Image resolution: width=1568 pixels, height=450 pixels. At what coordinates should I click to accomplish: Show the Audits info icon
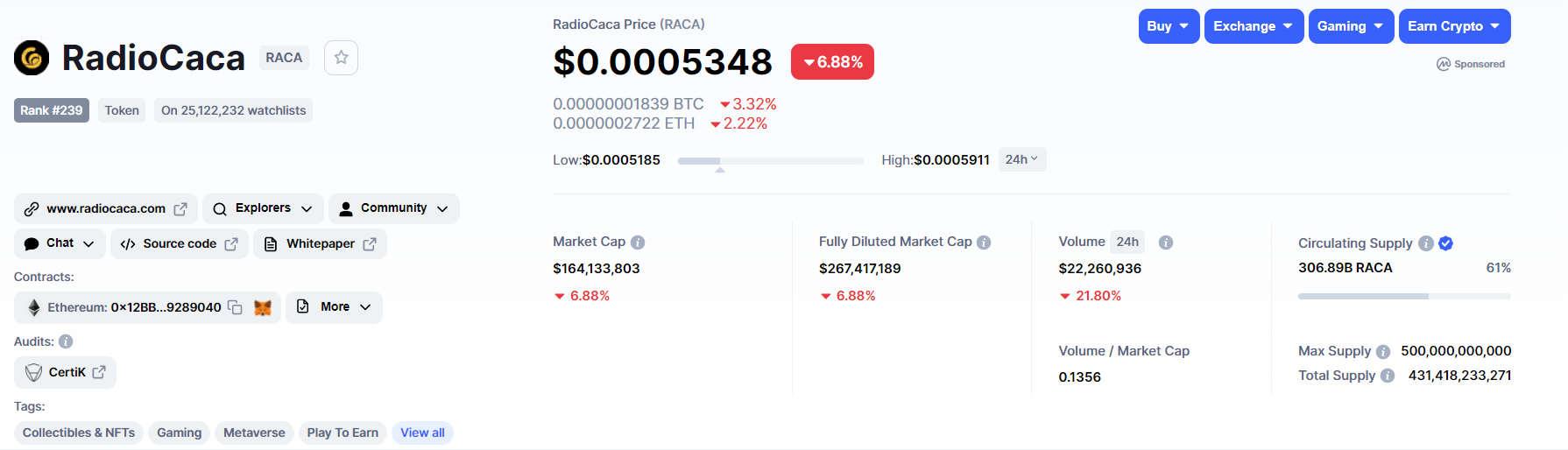pos(66,341)
